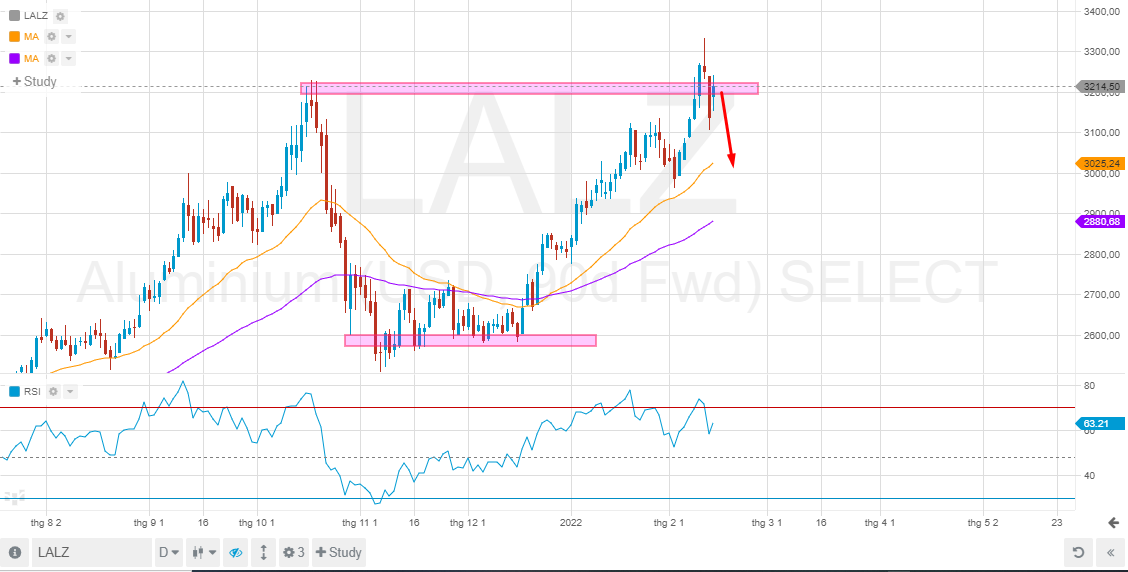The height and width of the screenshot is (572, 1128).
Task: Click the RSI legend label
Action: coord(32,391)
